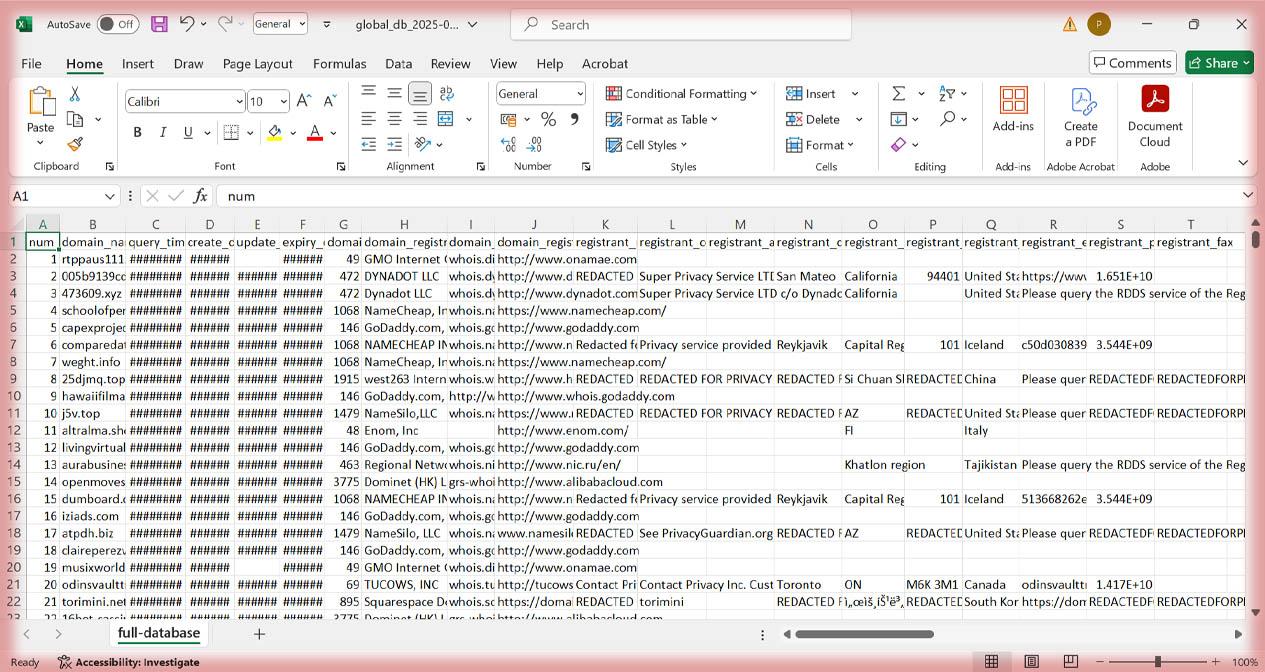Toggle the AutoSave switch
This screenshot has width=1265, height=672.
(x=117, y=24)
